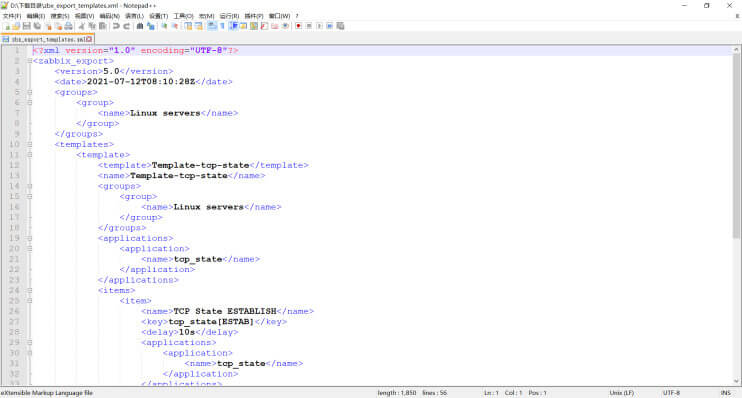The image size is (742, 398).
Task: Collapse the zabbix_export node on line 2
Action: pyautogui.click(x=29, y=61)
